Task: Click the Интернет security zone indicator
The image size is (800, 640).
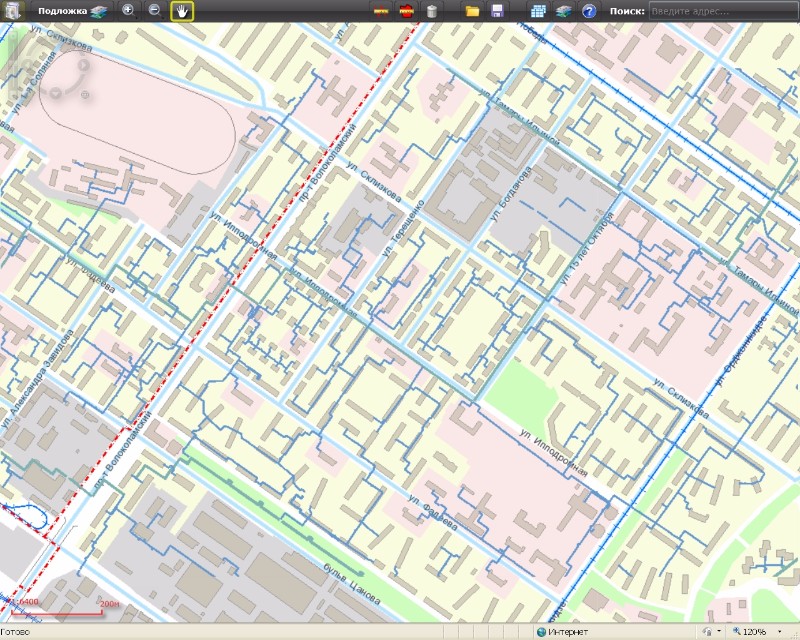Action: coord(567,632)
